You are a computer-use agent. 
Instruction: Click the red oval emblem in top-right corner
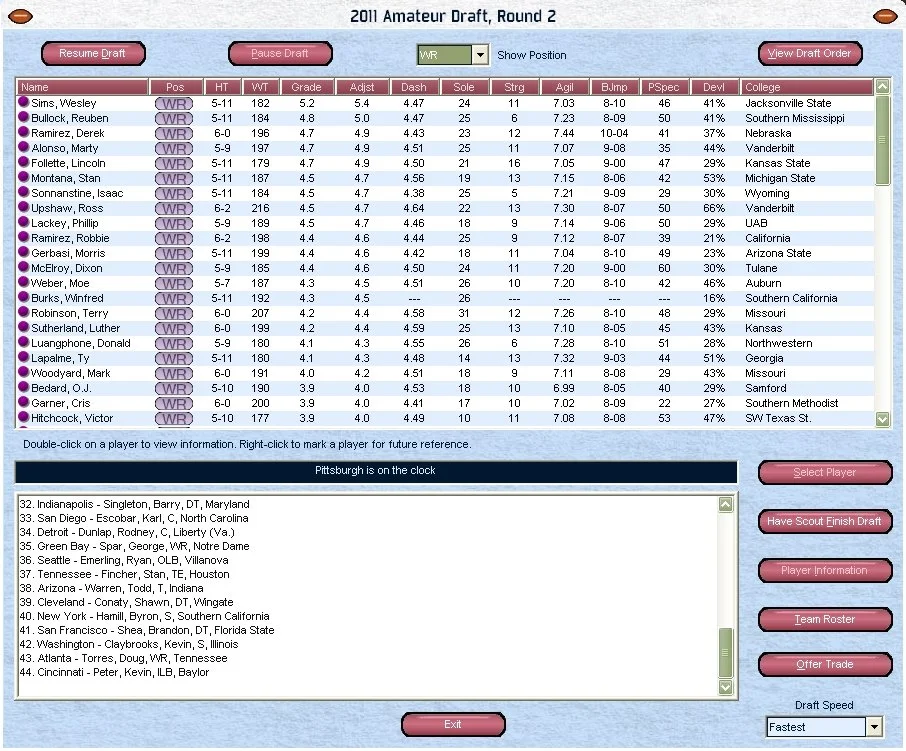pos(884,16)
